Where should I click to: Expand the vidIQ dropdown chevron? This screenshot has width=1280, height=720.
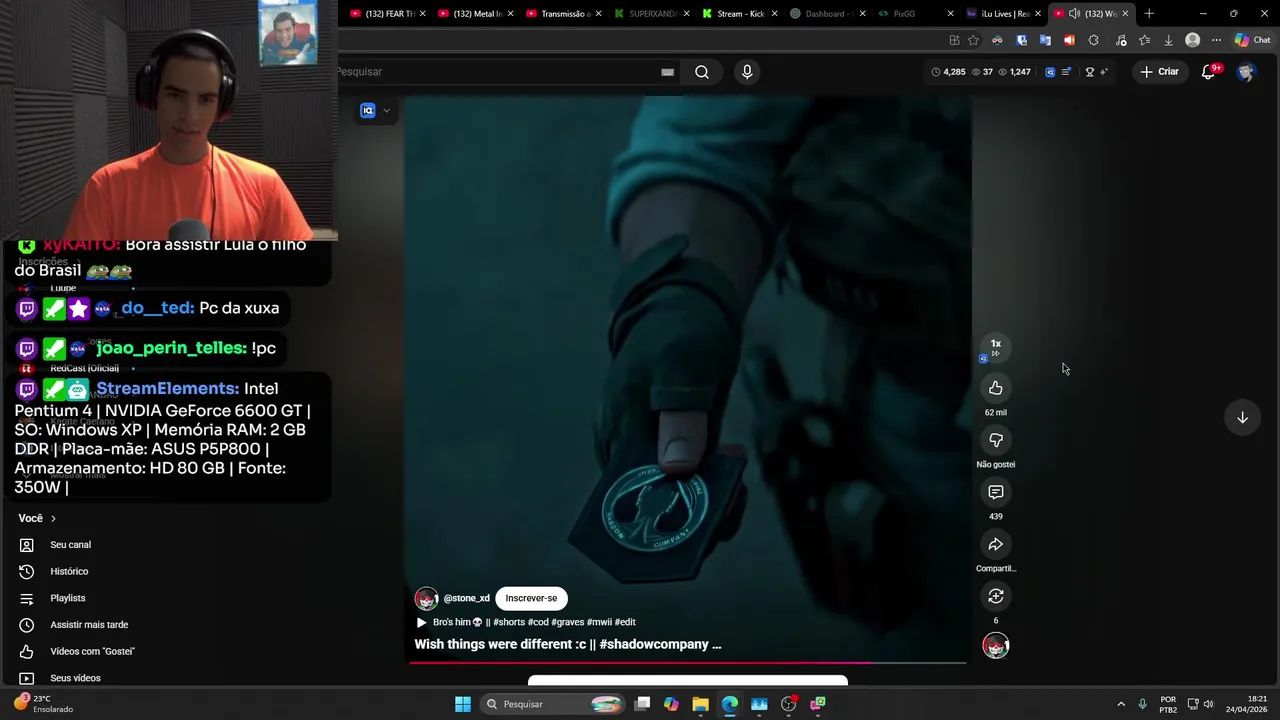[386, 111]
